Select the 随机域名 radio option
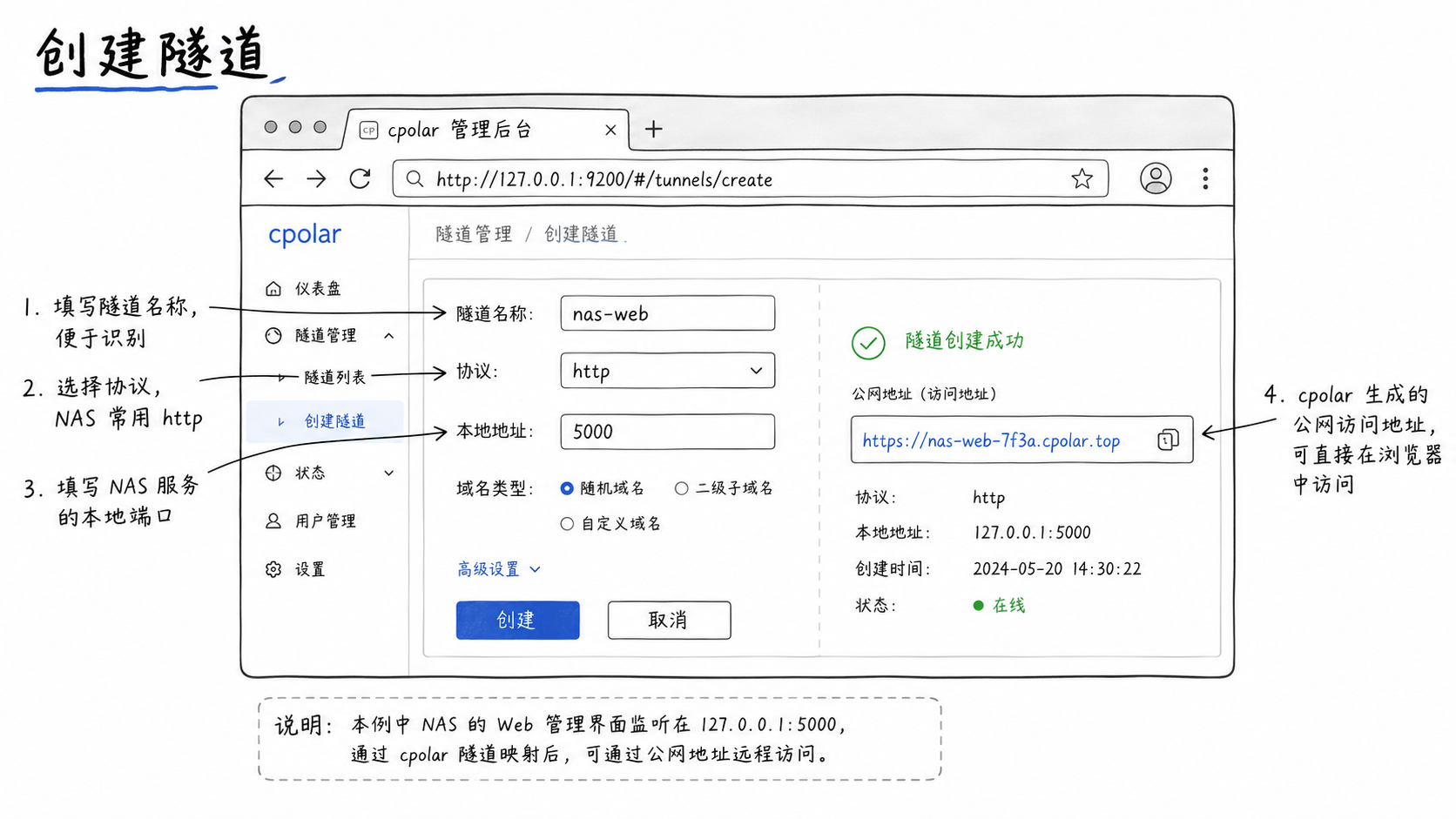This screenshot has width=1456, height=819. tap(567, 488)
